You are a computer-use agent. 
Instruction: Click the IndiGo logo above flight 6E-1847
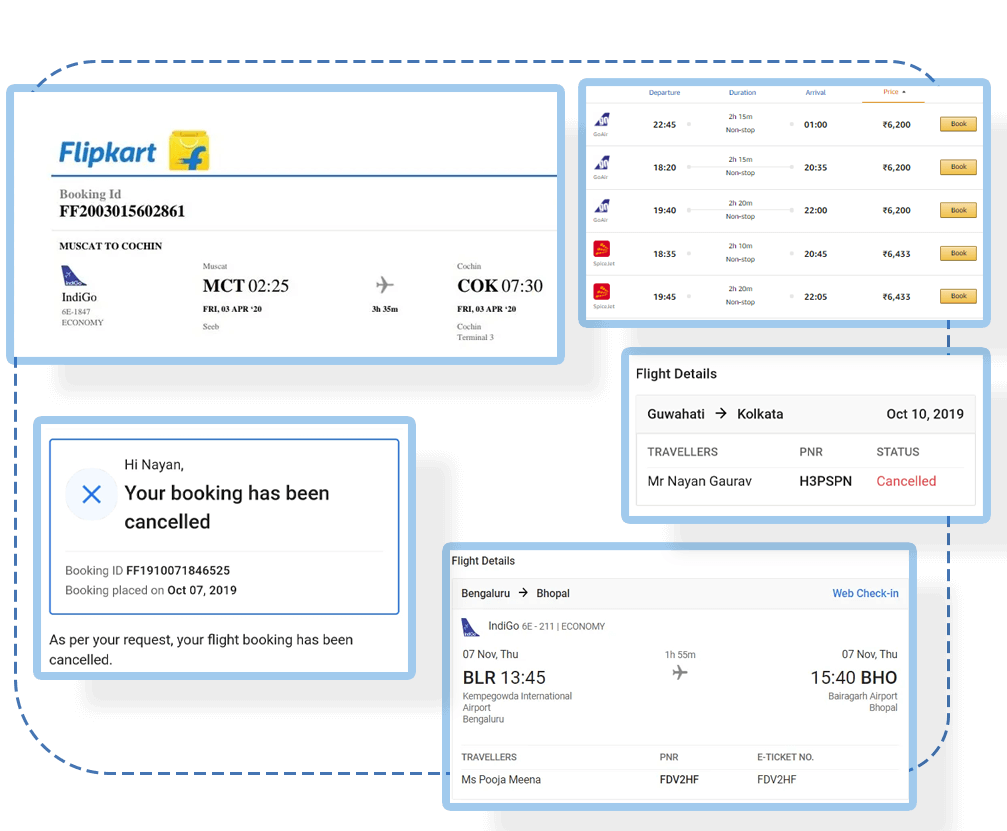point(73,276)
